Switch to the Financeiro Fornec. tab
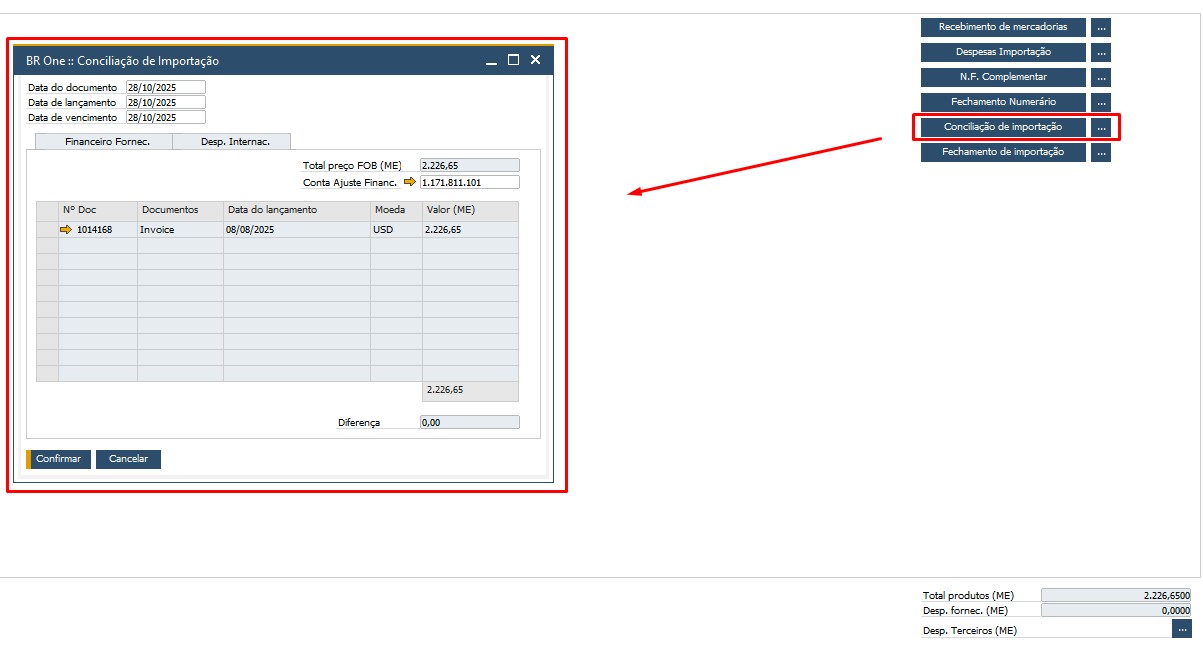Viewport: 1203px width, 656px height. coord(107,142)
